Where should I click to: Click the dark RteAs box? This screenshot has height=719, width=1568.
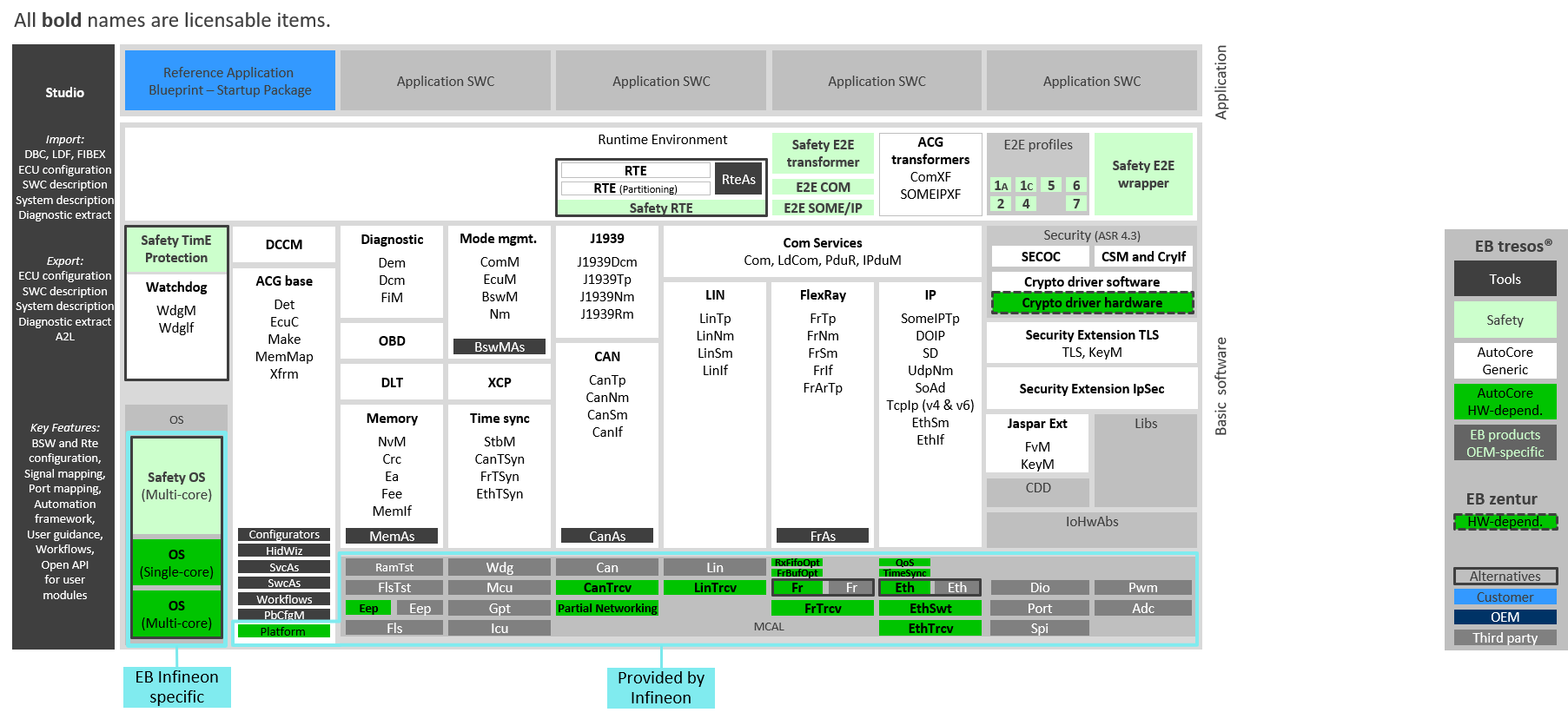[738, 180]
